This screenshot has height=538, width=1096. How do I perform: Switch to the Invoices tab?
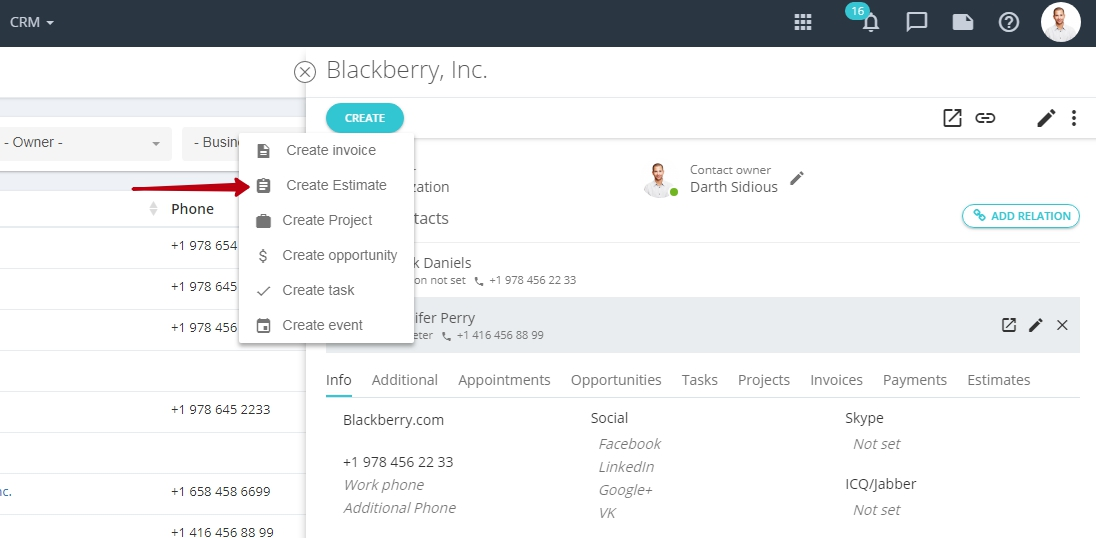tap(837, 380)
